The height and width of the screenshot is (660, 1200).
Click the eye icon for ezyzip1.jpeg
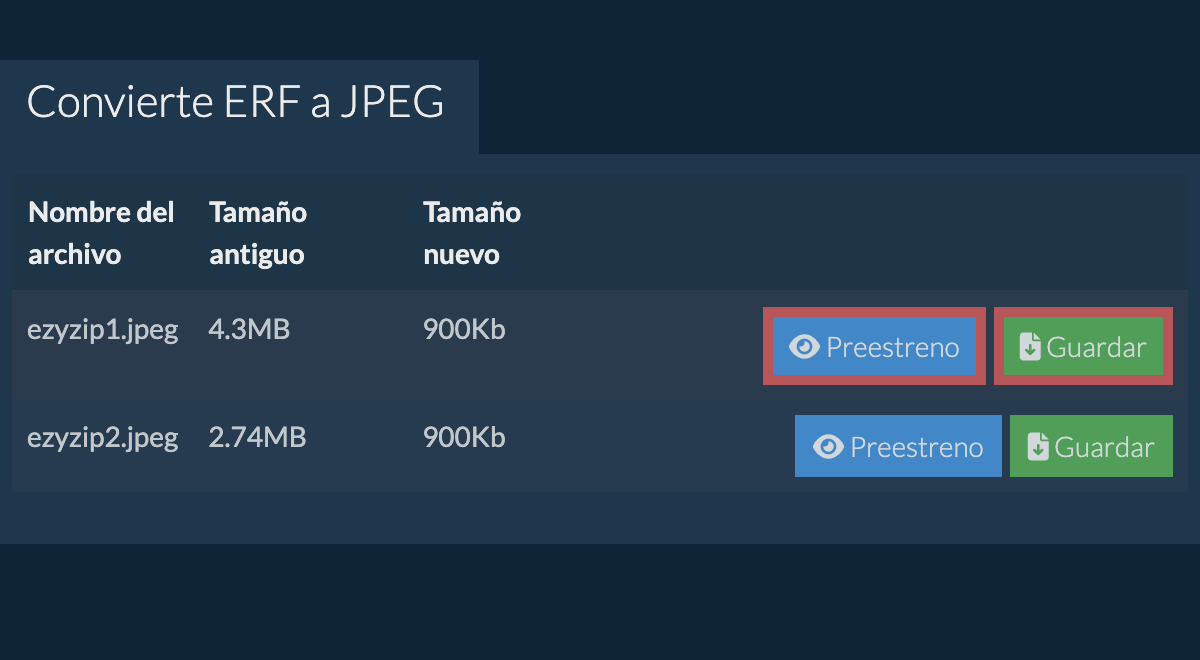pyautogui.click(x=804, y=347)
